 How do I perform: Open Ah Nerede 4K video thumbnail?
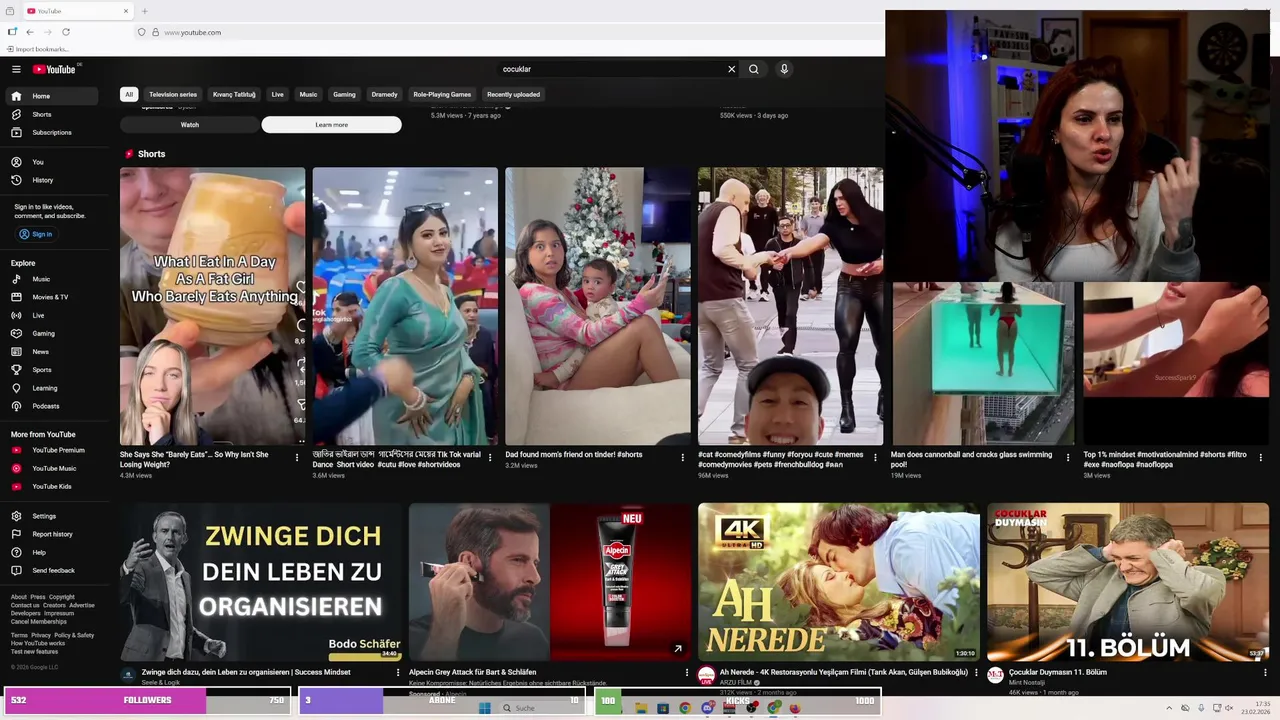(x=839, y=582)
